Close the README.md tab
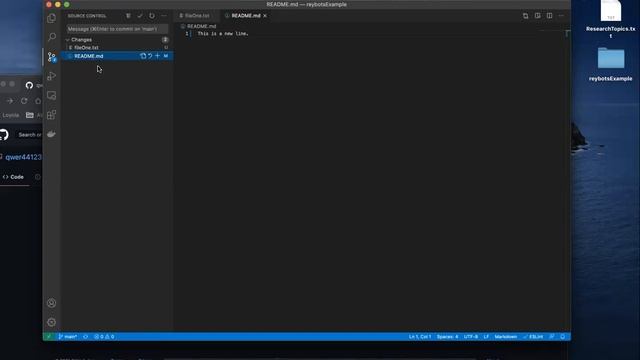This screenshot has width=640, height=360. tap(265, 16)
